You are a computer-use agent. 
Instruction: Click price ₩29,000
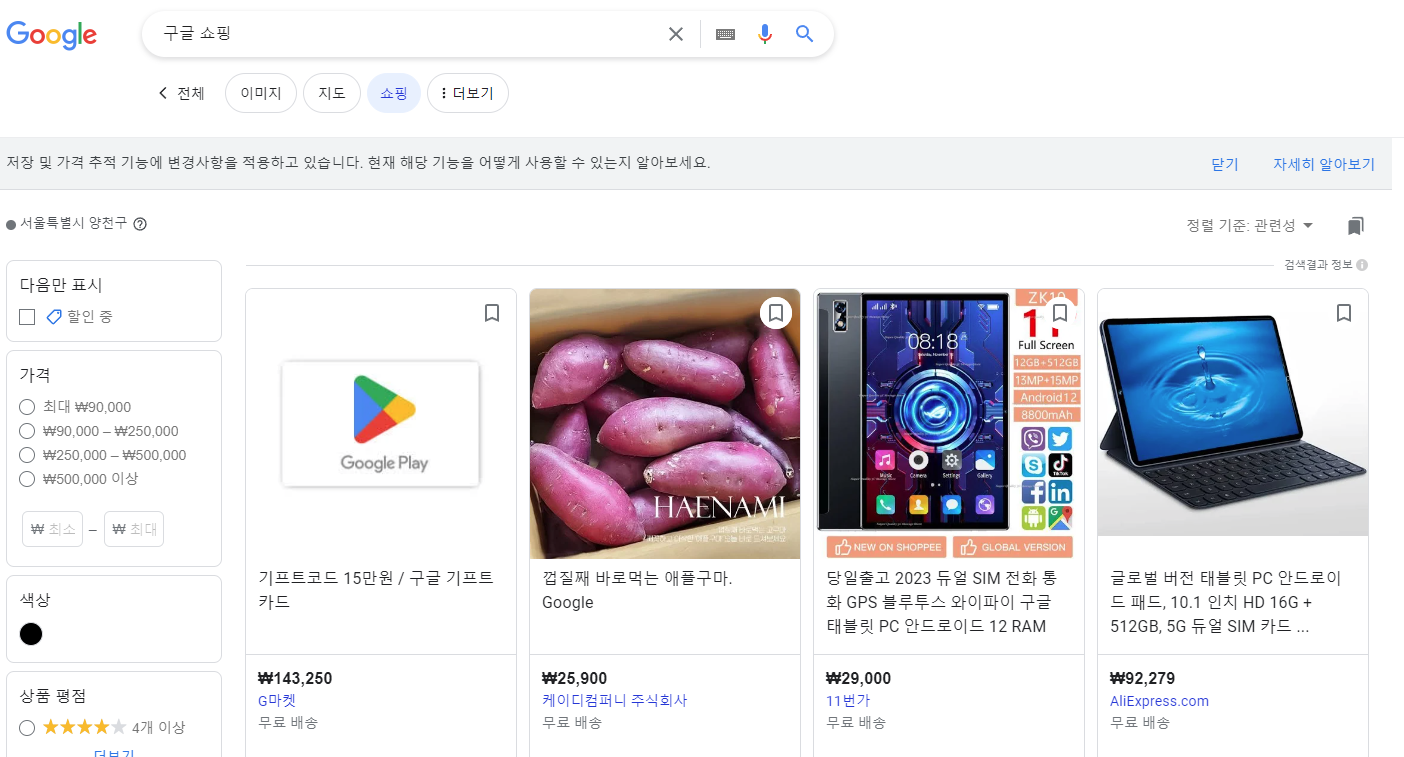[x=858, y=678]
